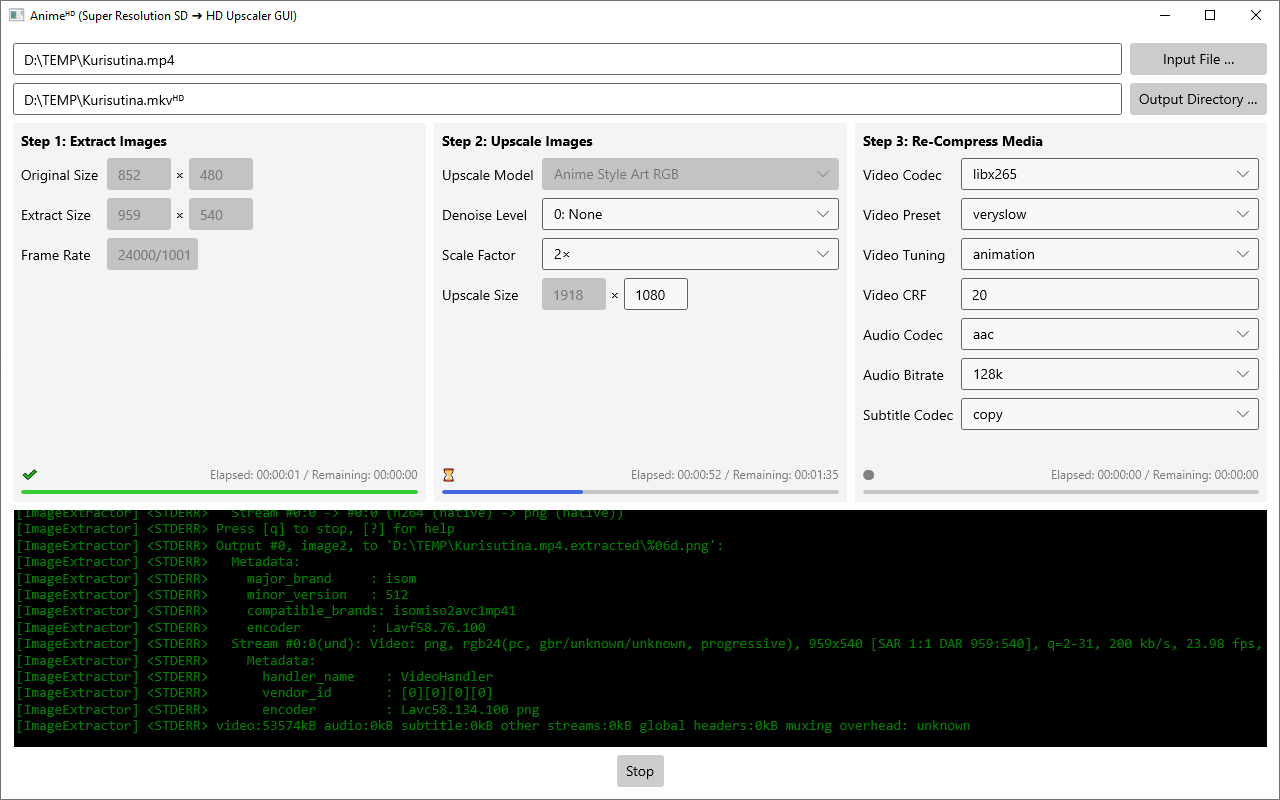Click the 'Frame Rate' label

56,255
